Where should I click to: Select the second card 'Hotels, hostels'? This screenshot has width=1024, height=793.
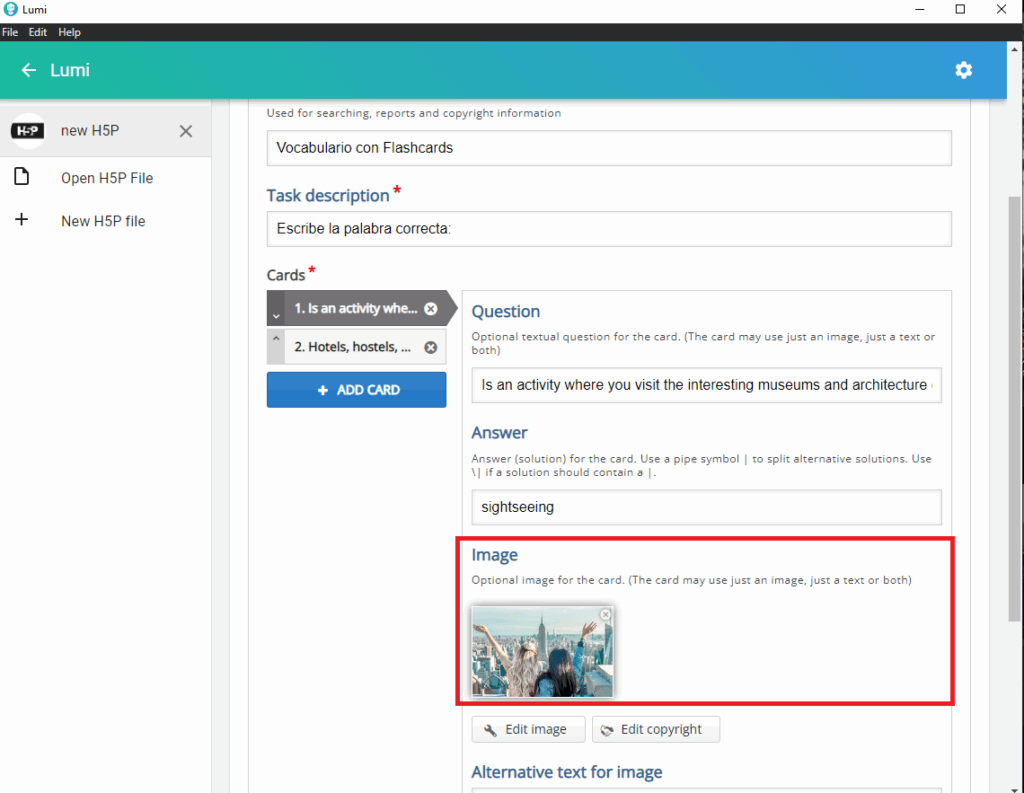click(x=353, y=348)
